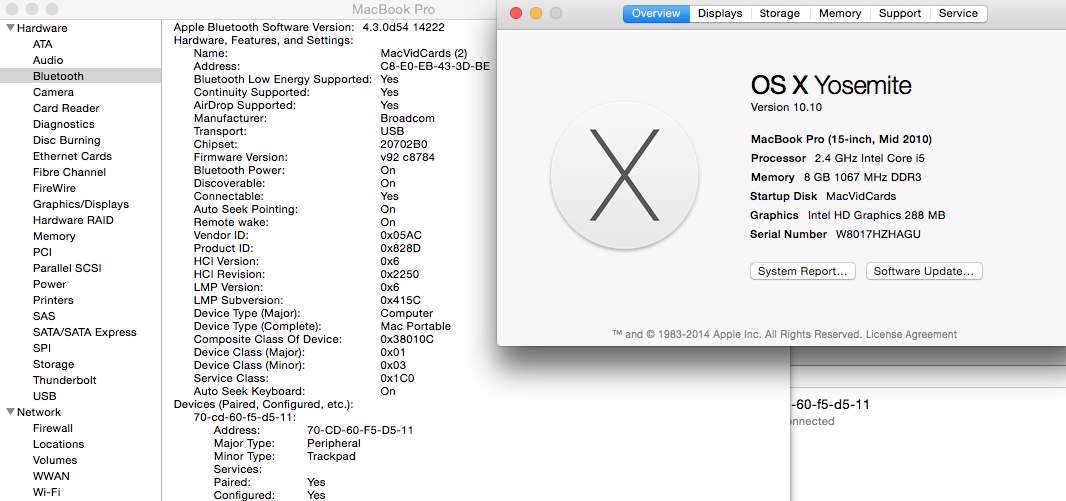
Task: Minimize the About This Mac window
Action: pos(536,13)
